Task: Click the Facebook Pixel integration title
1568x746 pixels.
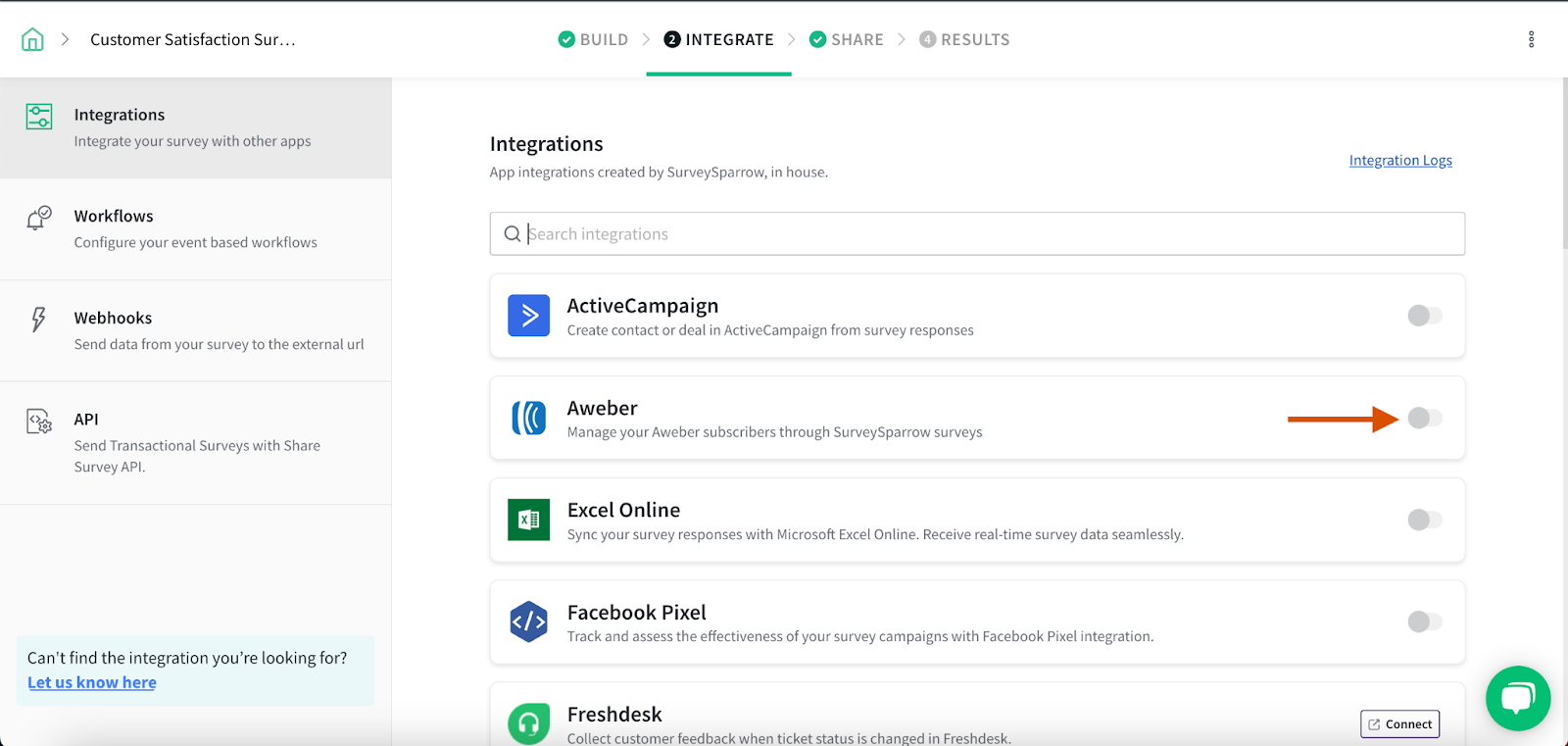Action: pyautogui.click(x=637, y=613)
